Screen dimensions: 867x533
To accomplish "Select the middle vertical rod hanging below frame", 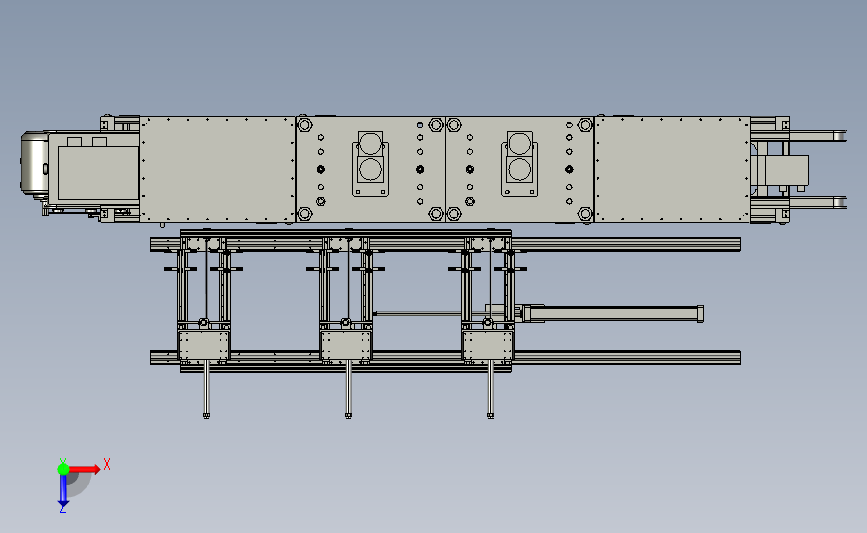I will point(348,389).
